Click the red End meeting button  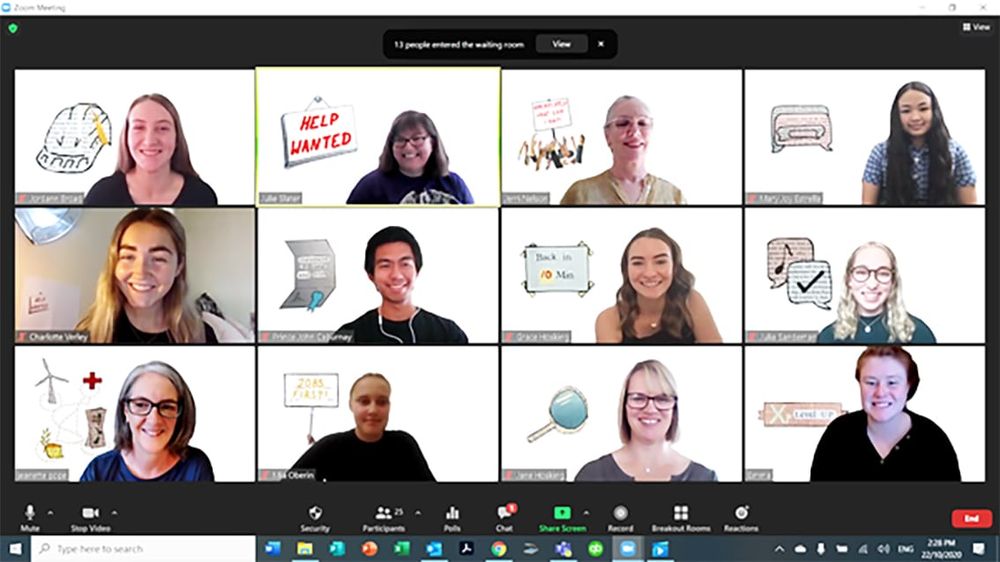pyautogui.click(x=971, y=518)
